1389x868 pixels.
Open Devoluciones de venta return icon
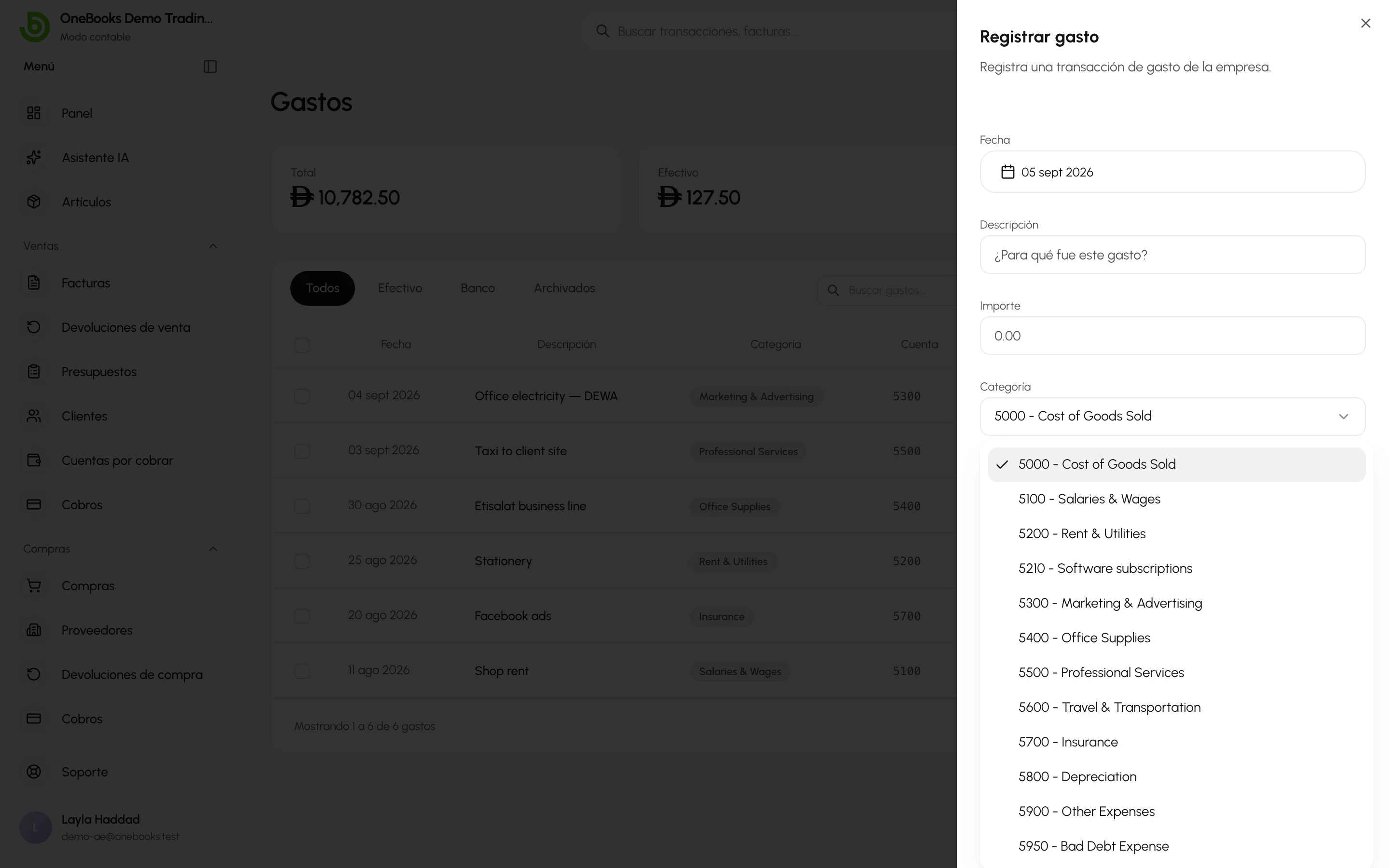(x=34, y=326)
